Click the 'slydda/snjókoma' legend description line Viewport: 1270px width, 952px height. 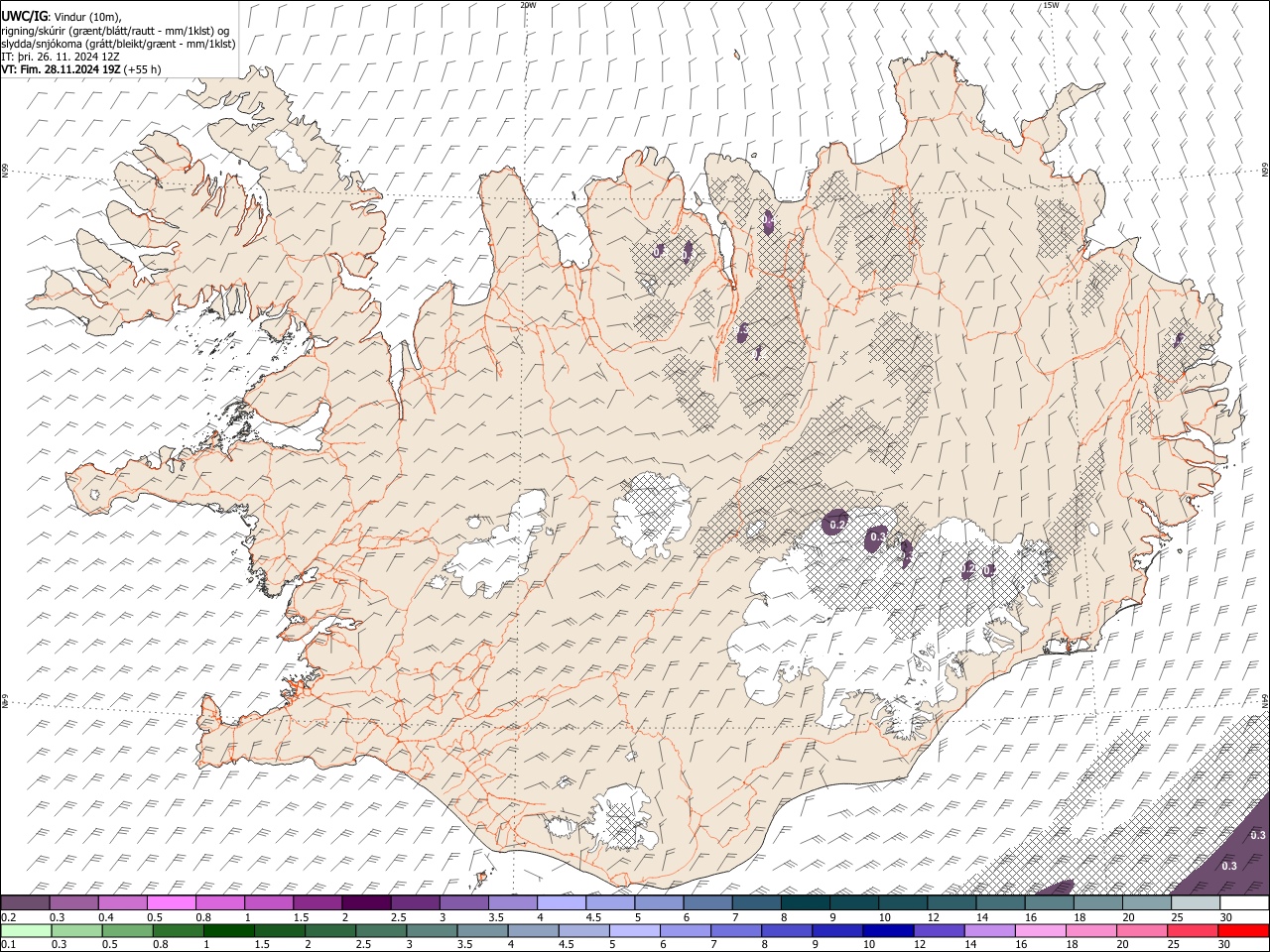click(x=118, y=44)
